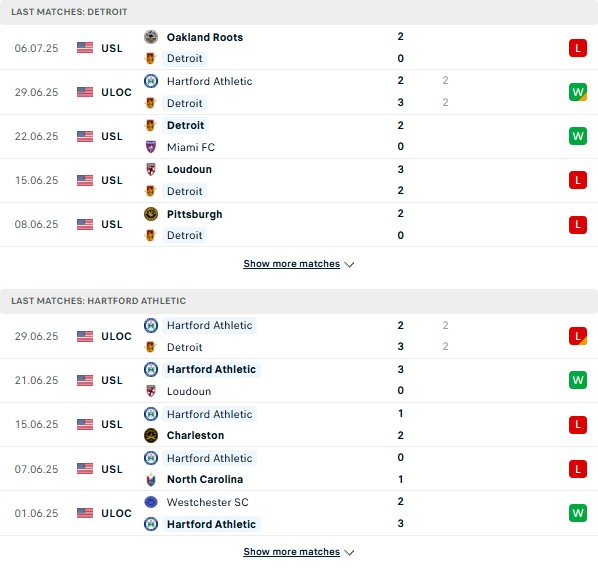Image resolution: width=598 pixels, height=568 pixels.
Task: Click the Loudoun crest in the 15.06.25 Detroit match
Action: click(151, 169)
